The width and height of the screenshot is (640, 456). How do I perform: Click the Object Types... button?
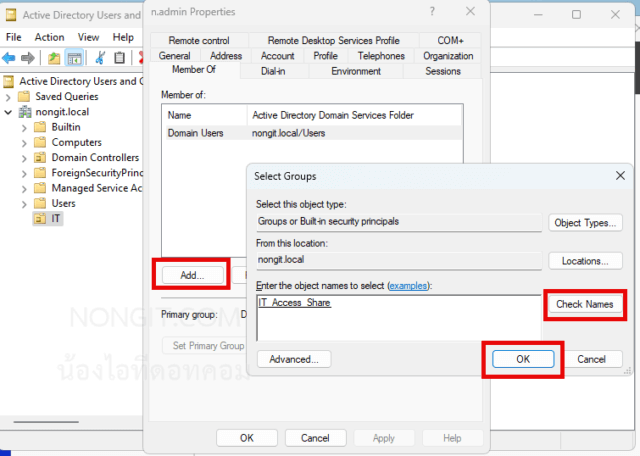point(585,223)
